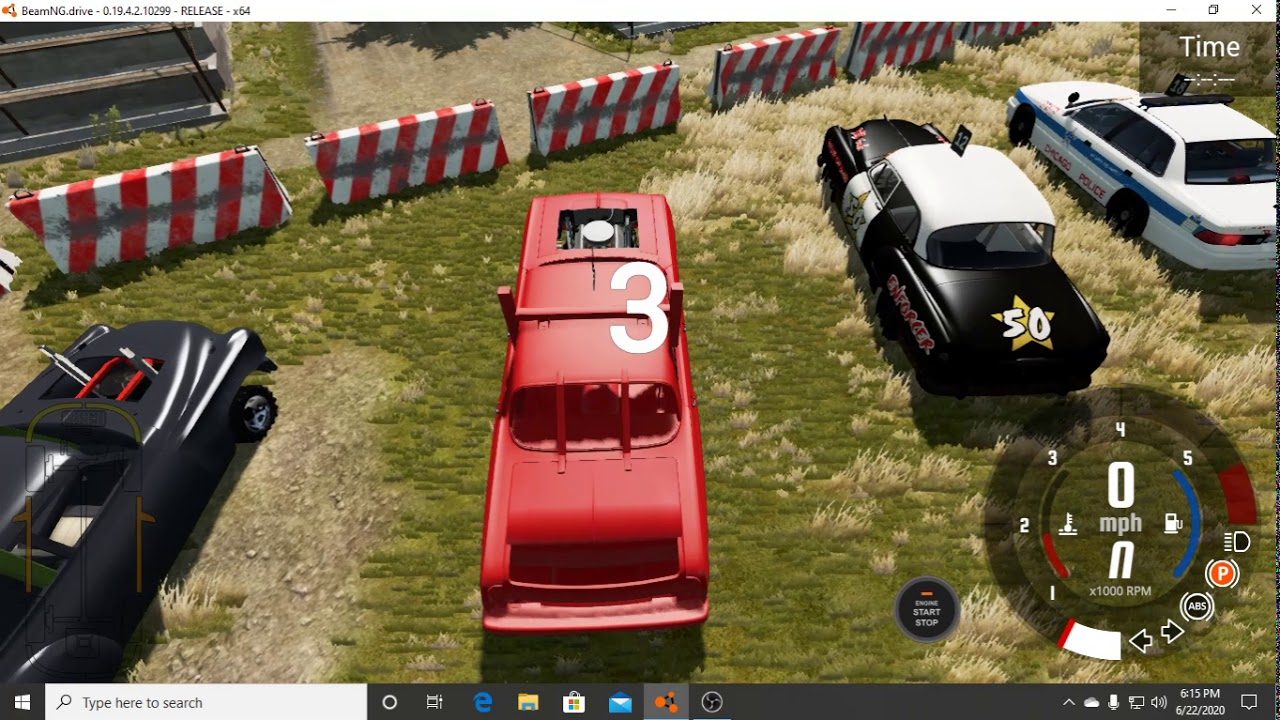Click the BeamNG.drive title bar icon
This screenshot has width=1280, height=720.
10,11
